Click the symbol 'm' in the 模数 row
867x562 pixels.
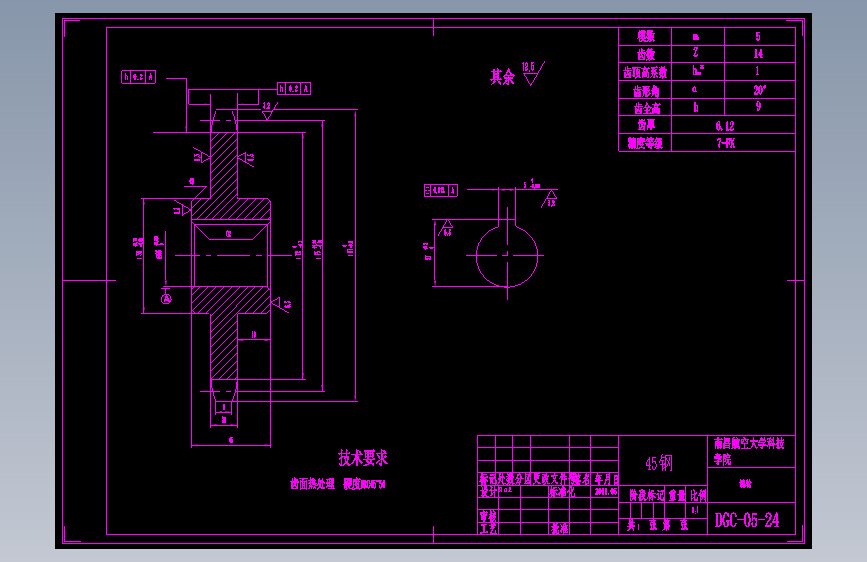click(696, 37)
